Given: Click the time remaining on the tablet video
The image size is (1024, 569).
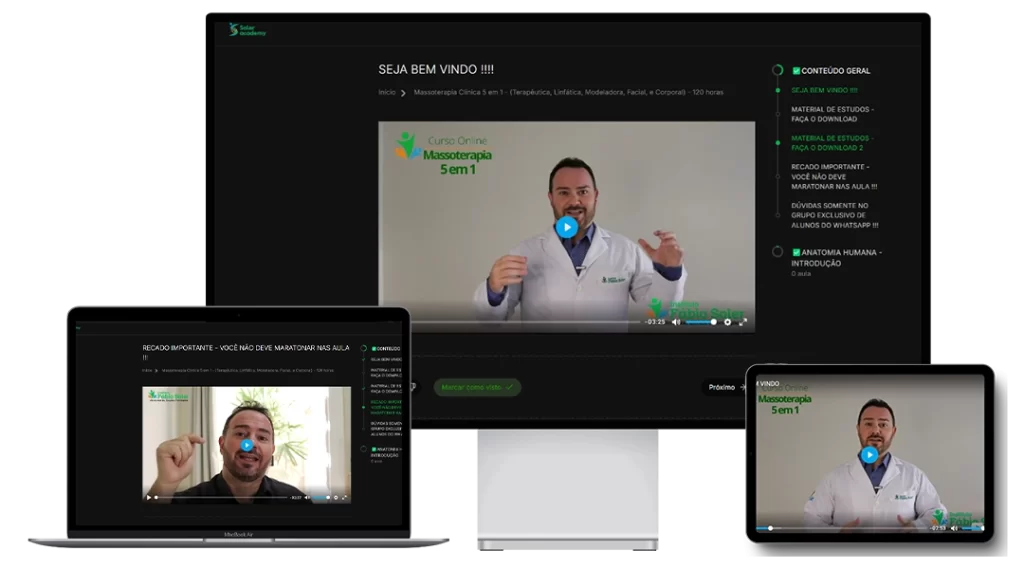Looking at the screenshot, I should click(938, 528).
